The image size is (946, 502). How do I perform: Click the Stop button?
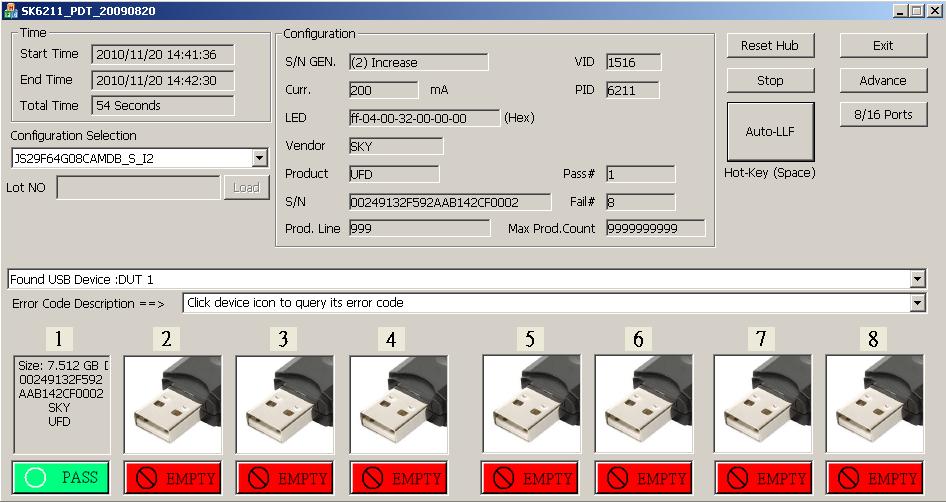tap(770, 81)
